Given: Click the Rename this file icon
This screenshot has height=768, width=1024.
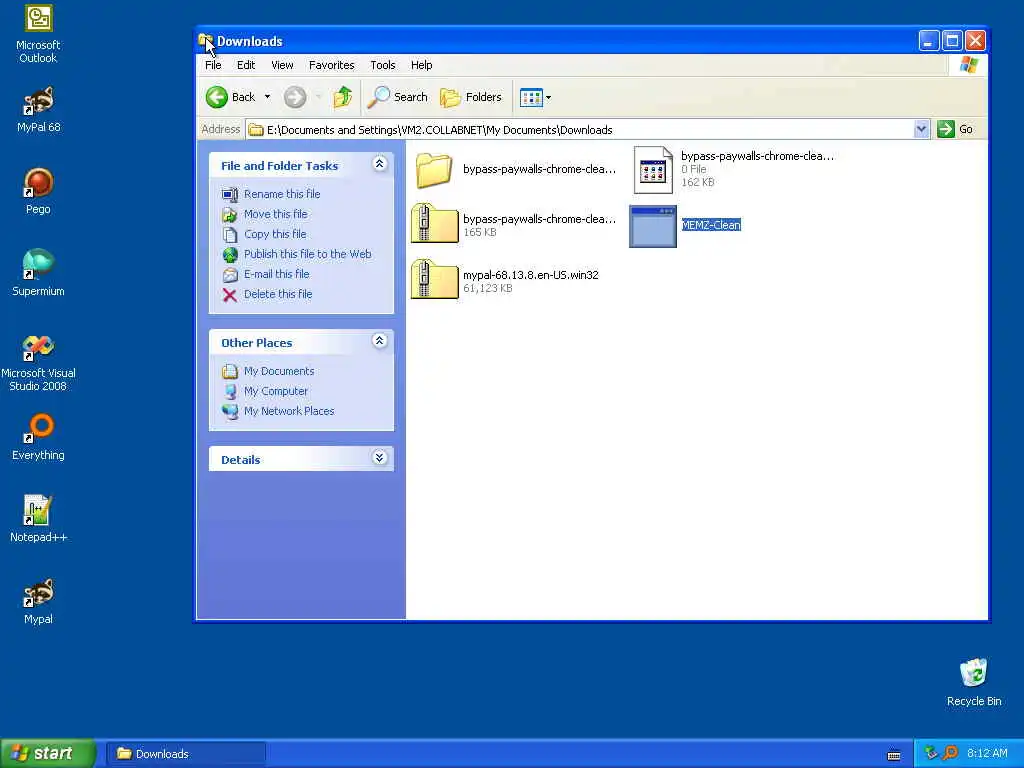Looking at the screenshot, I should click(x=230, y=195).
